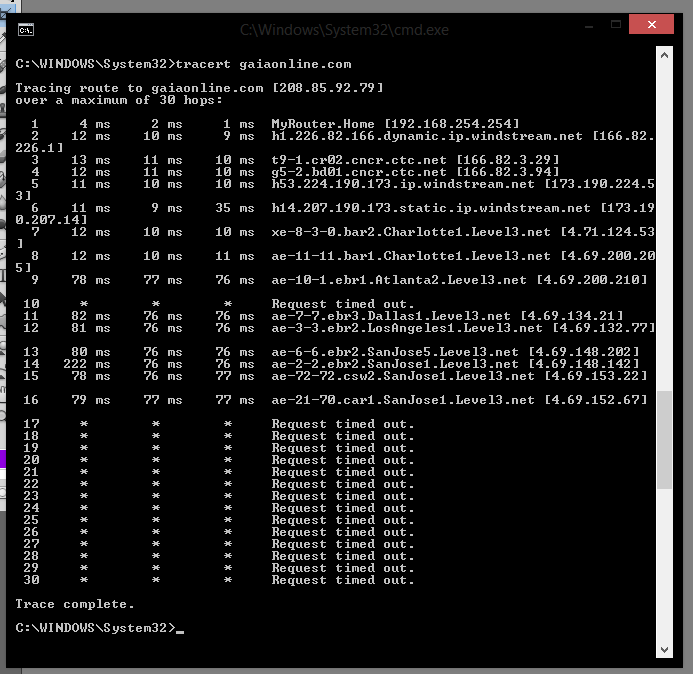The width and height of the screenshot is (693, 674).
Task: Click the ae-6-6.ebr2.SanJose5.Level3.net hostname
Action: (395, 352)
